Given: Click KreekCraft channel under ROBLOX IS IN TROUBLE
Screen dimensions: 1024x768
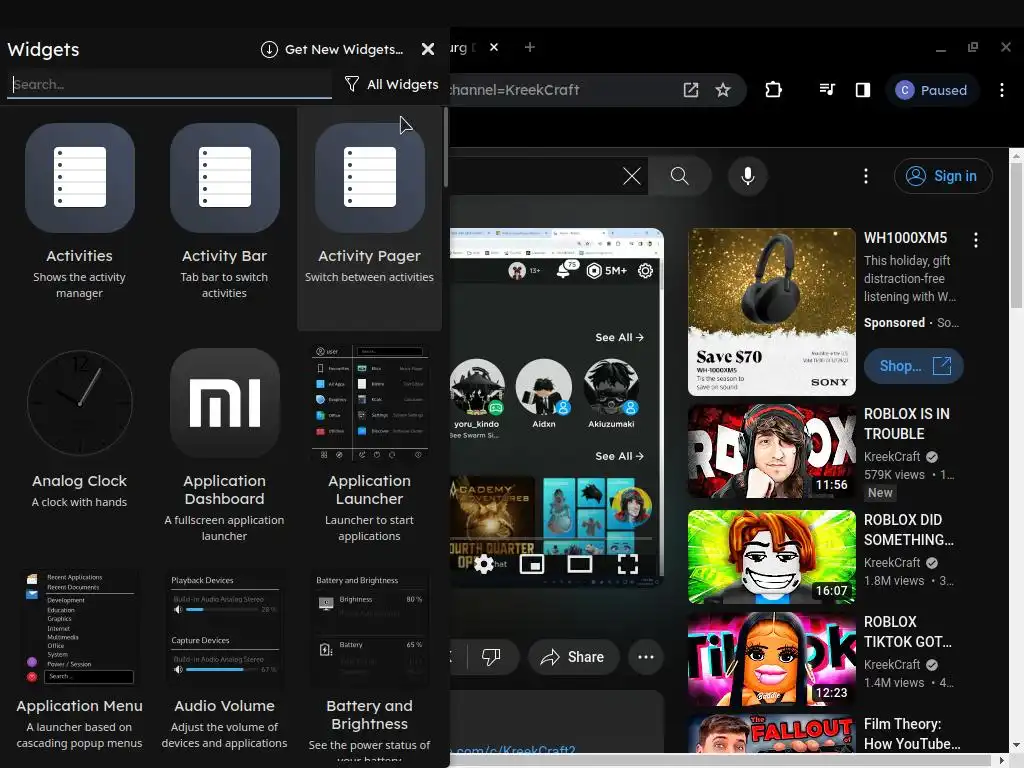Looking at the screenshot, I should click(892, 456).
